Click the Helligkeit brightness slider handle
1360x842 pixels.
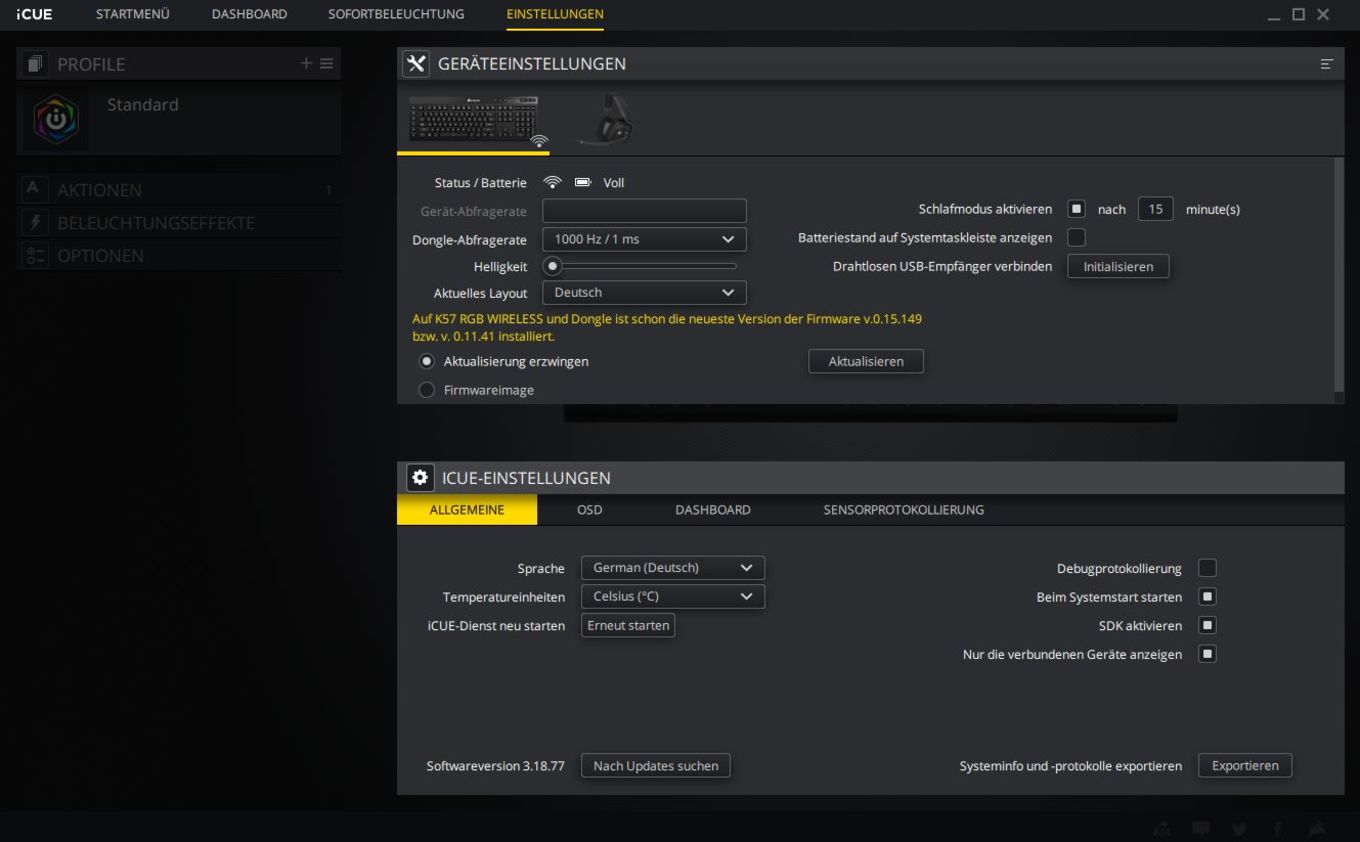click(x=552, y=266)
